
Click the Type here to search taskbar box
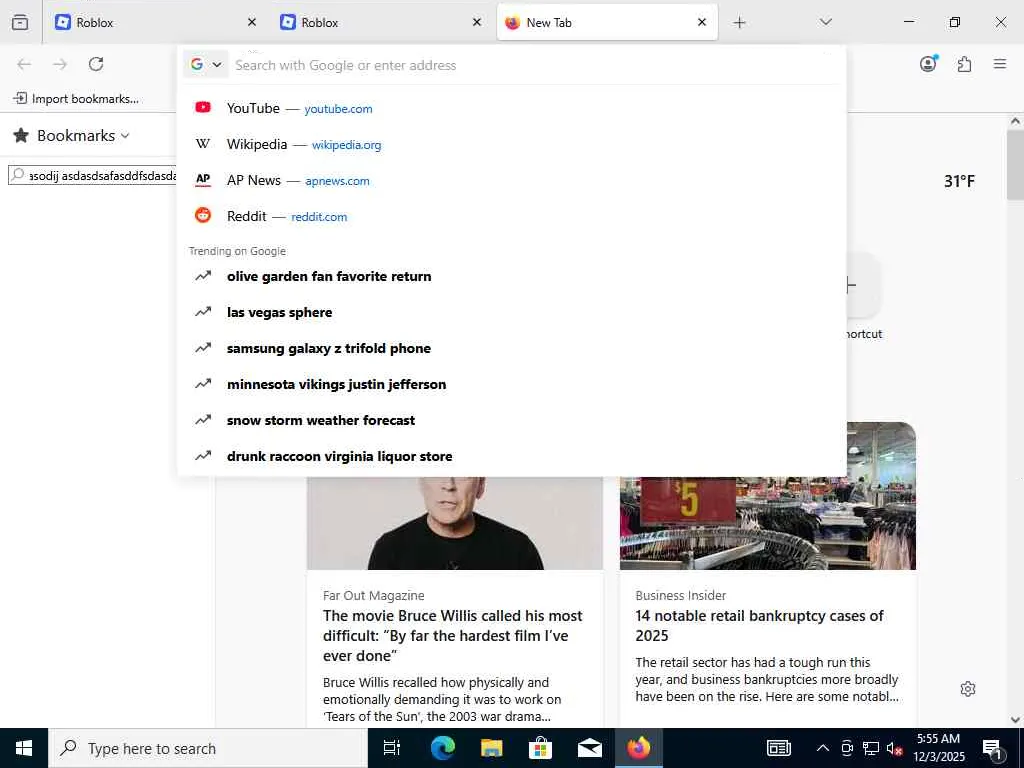click(x=208, y=748)
